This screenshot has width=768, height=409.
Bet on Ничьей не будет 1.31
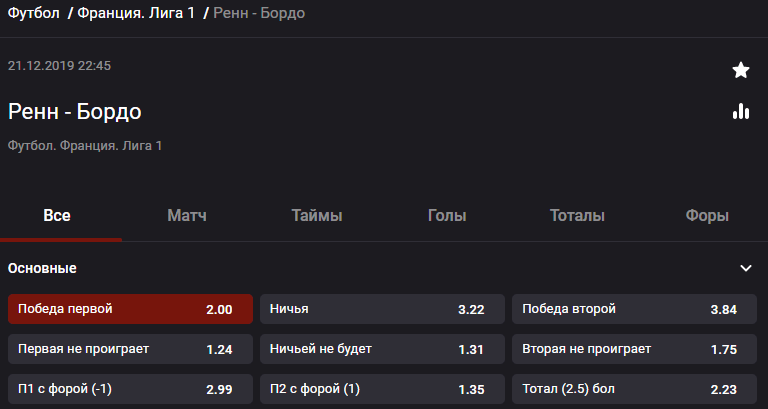[x=382, y=349]
